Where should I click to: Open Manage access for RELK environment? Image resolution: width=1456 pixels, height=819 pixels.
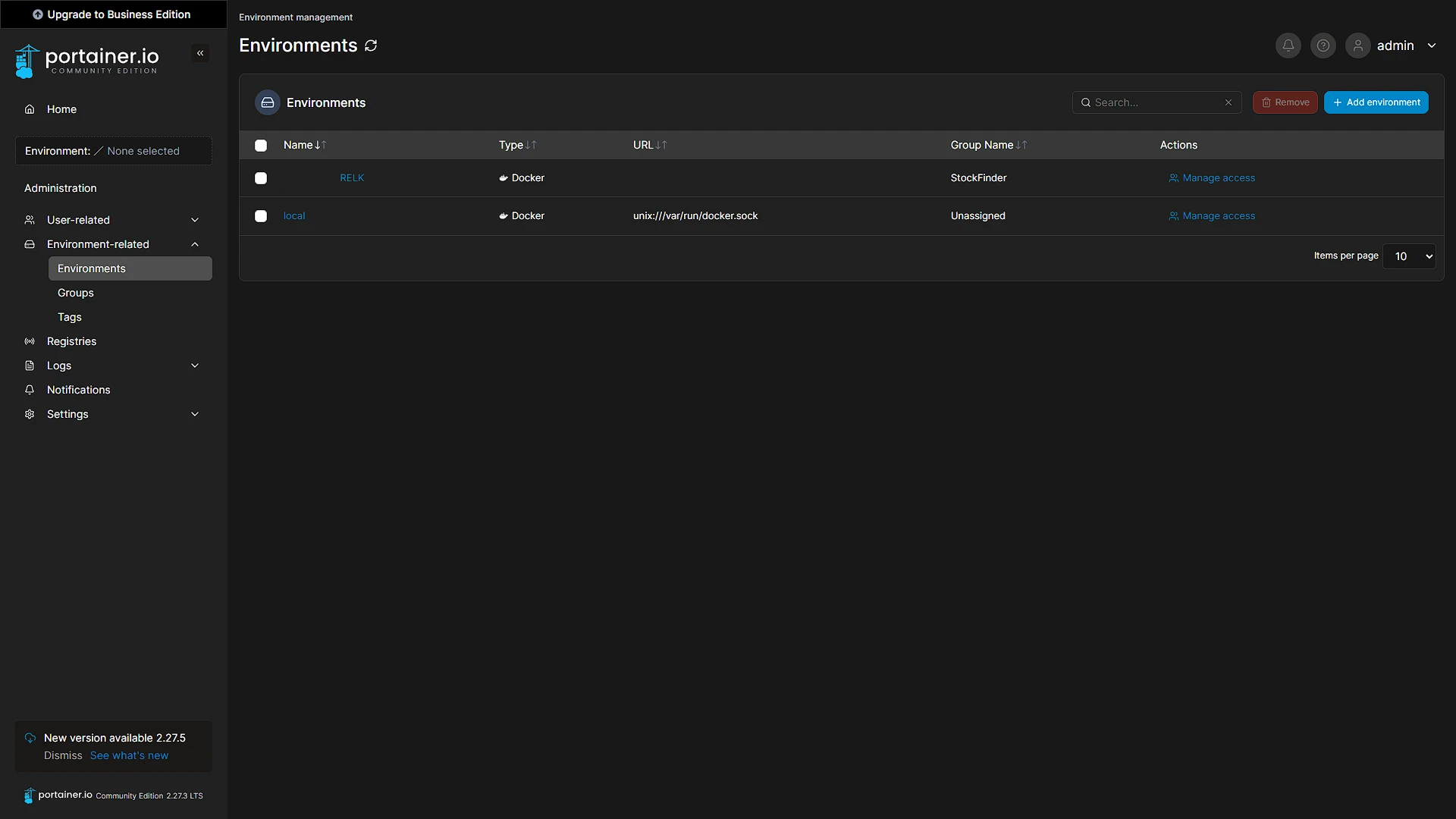click(x=1211, y=178)
